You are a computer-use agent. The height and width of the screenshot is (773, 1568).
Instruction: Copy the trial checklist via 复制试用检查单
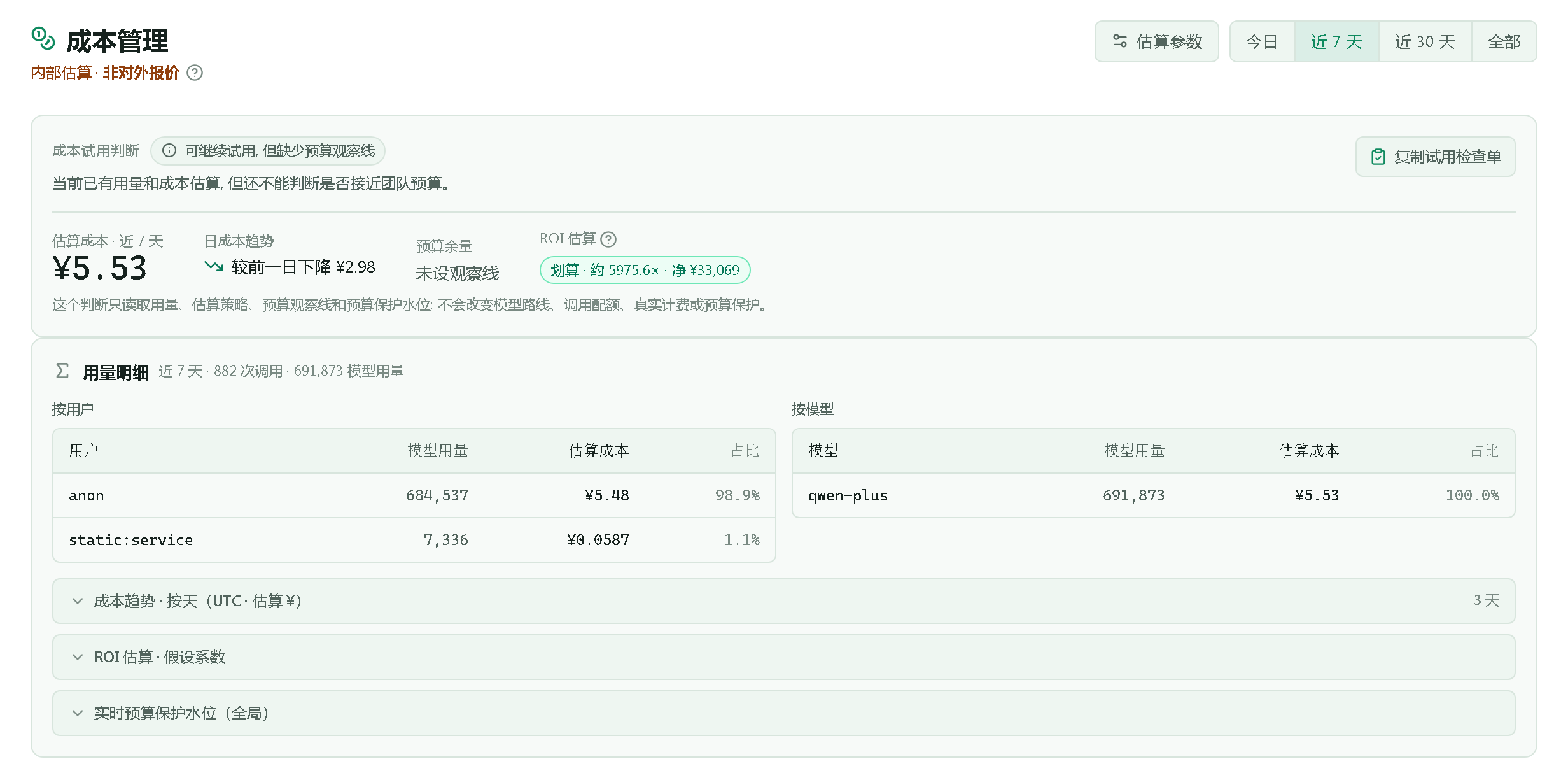tap(1435, 157)
